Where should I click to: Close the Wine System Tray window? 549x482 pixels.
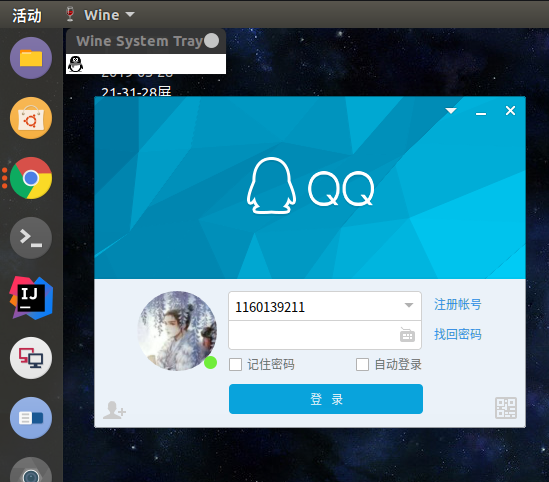pos(211,41)
